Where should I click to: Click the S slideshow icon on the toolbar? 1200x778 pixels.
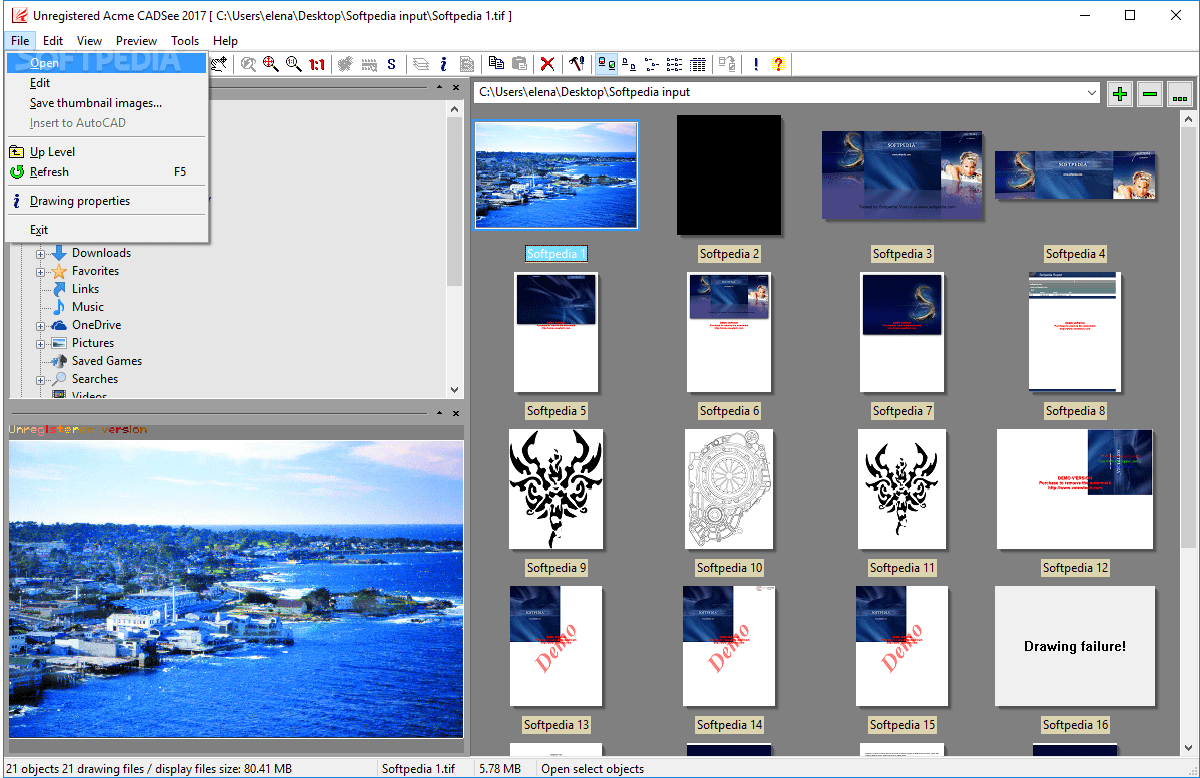click(389, 64)
